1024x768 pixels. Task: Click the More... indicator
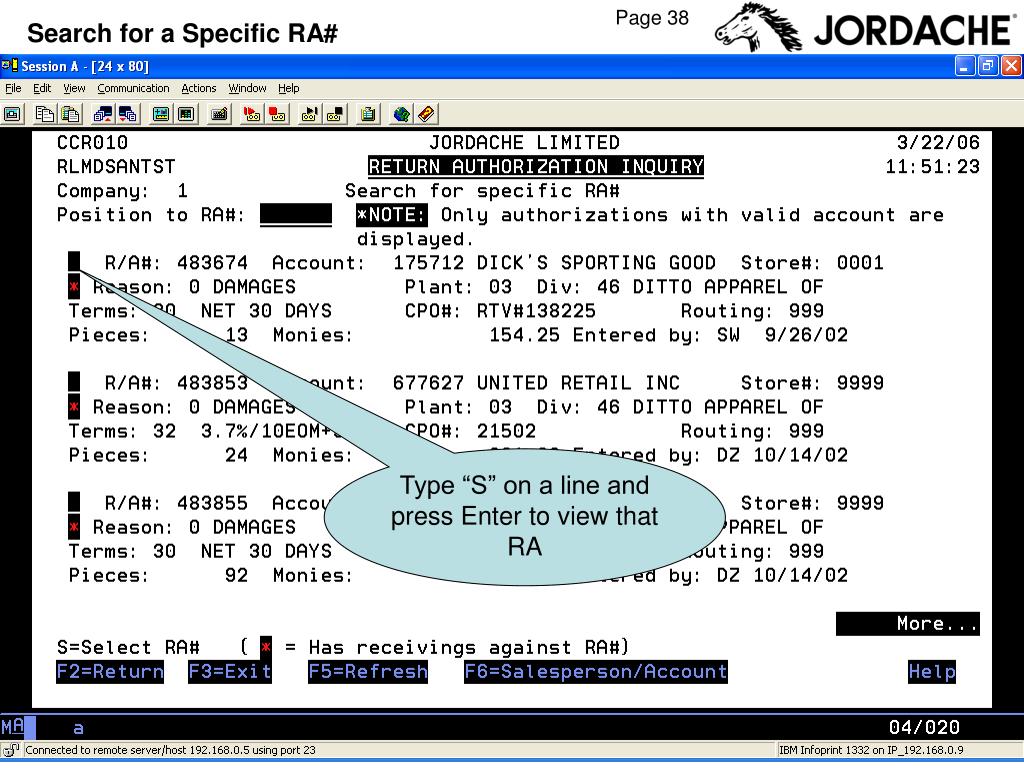point(908,624)
